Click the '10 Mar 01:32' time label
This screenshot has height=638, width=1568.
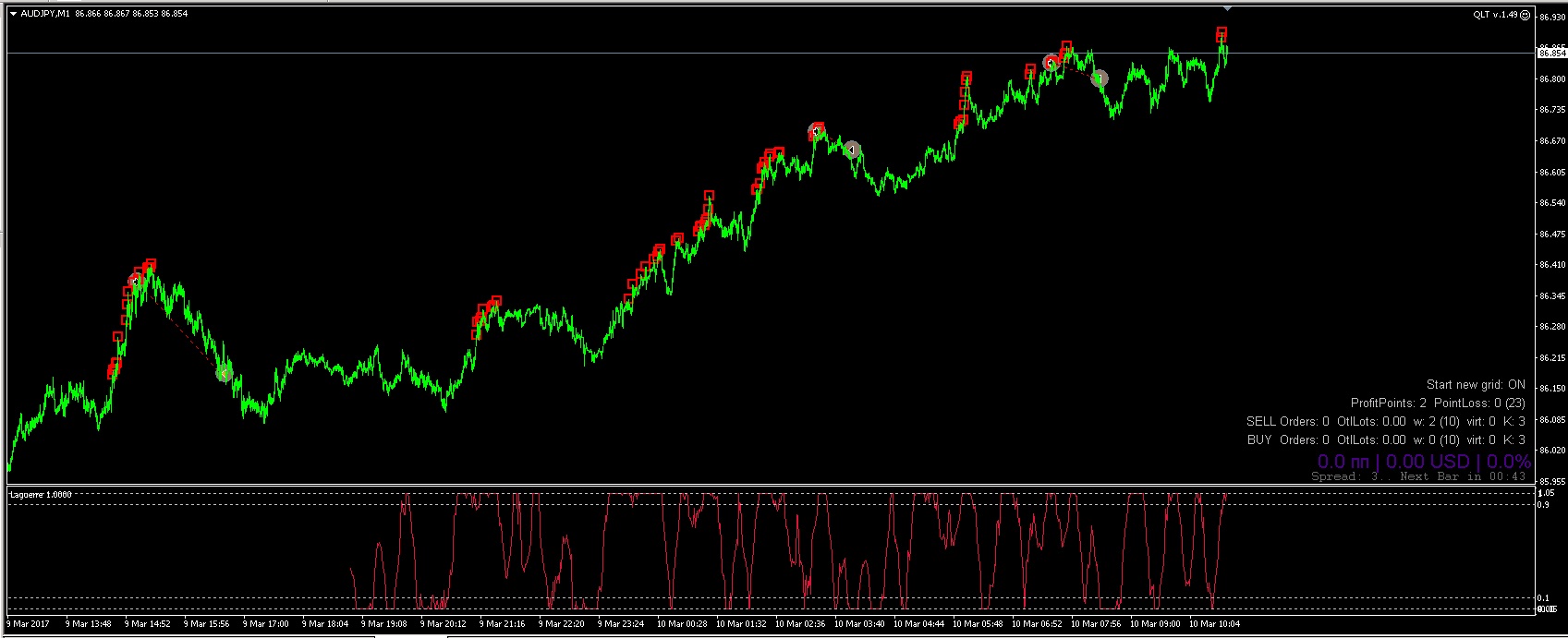[x=740, y=624]
